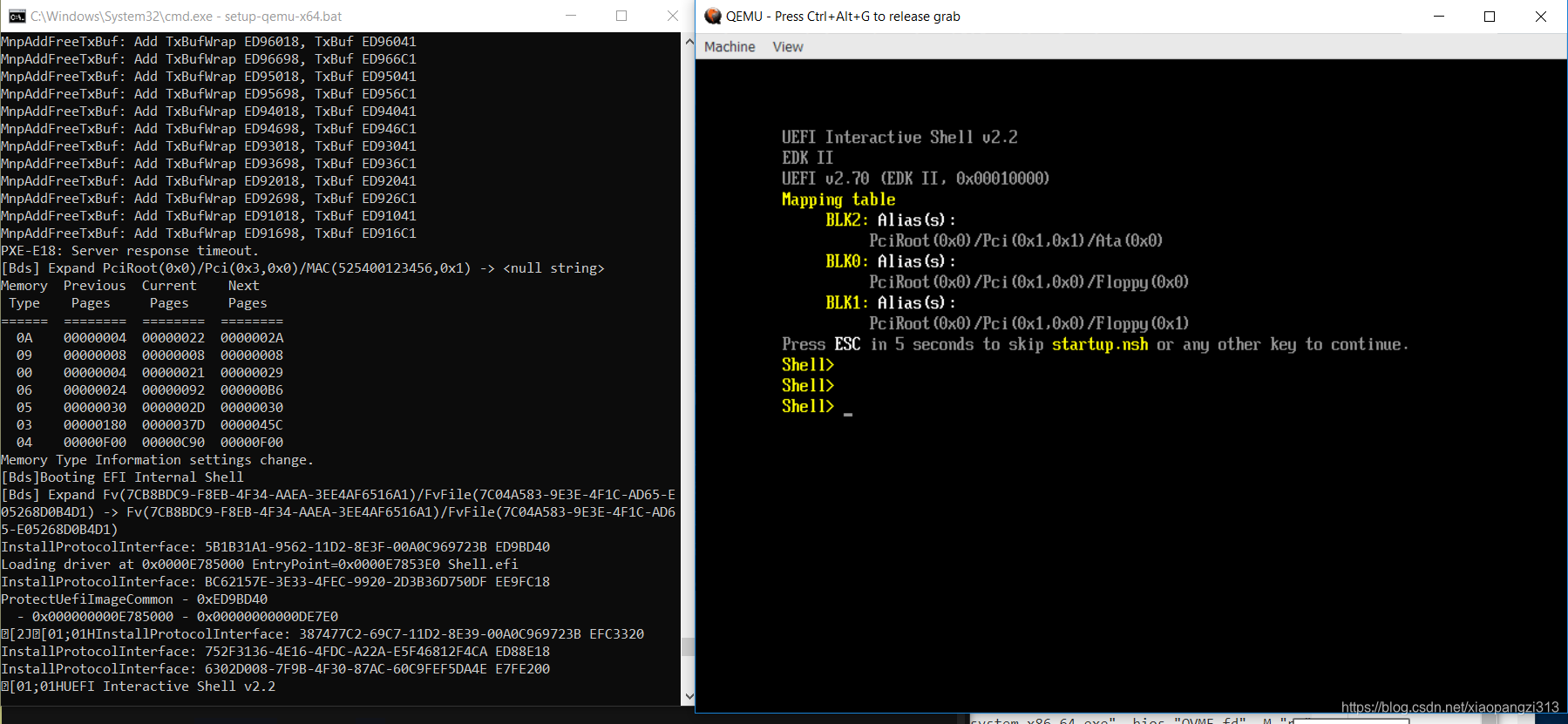
Task: Click 'Memory Type Information settings change.' line
Action: tap(157, 460)
